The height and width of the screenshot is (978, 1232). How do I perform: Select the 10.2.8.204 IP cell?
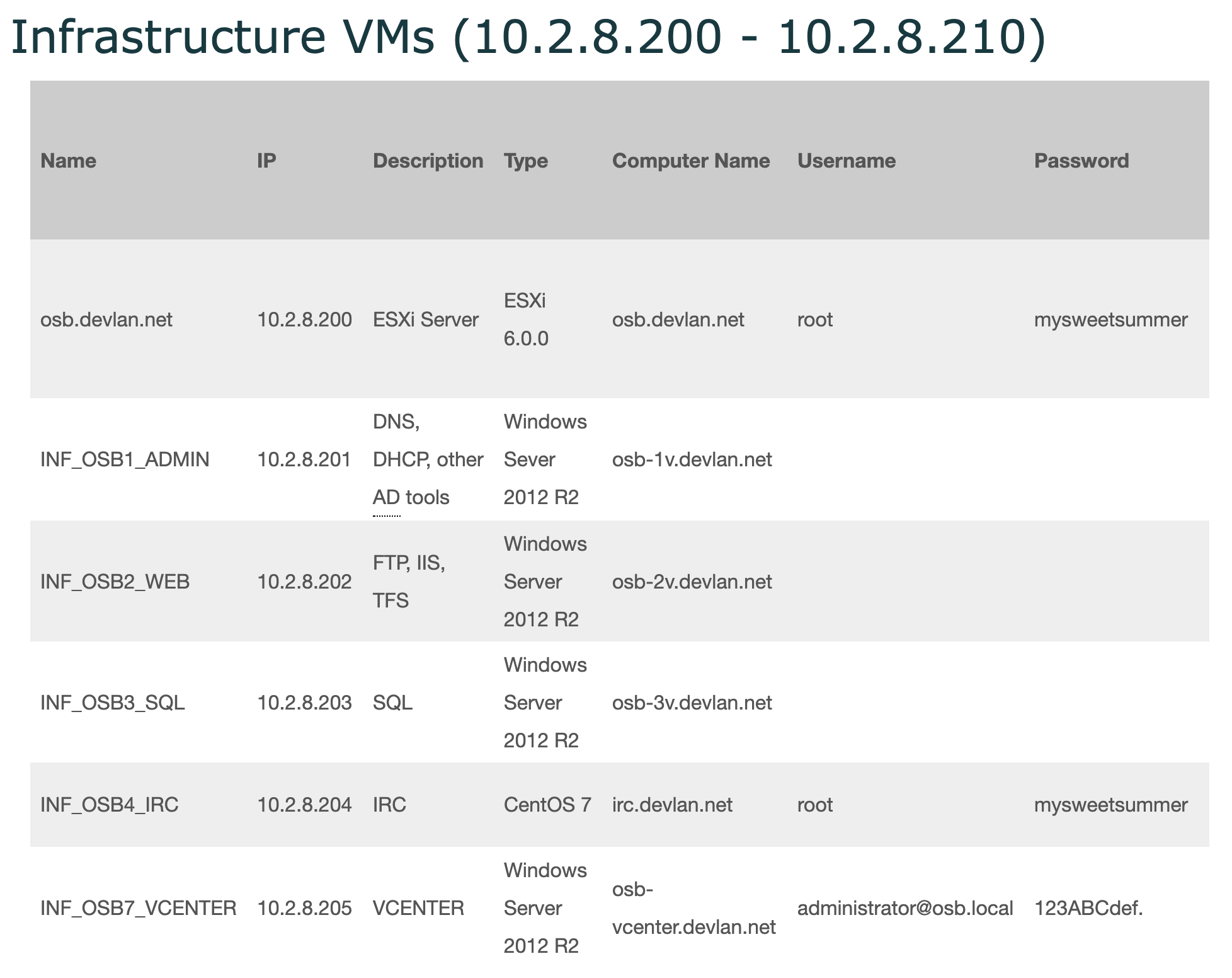click(304, 805)
